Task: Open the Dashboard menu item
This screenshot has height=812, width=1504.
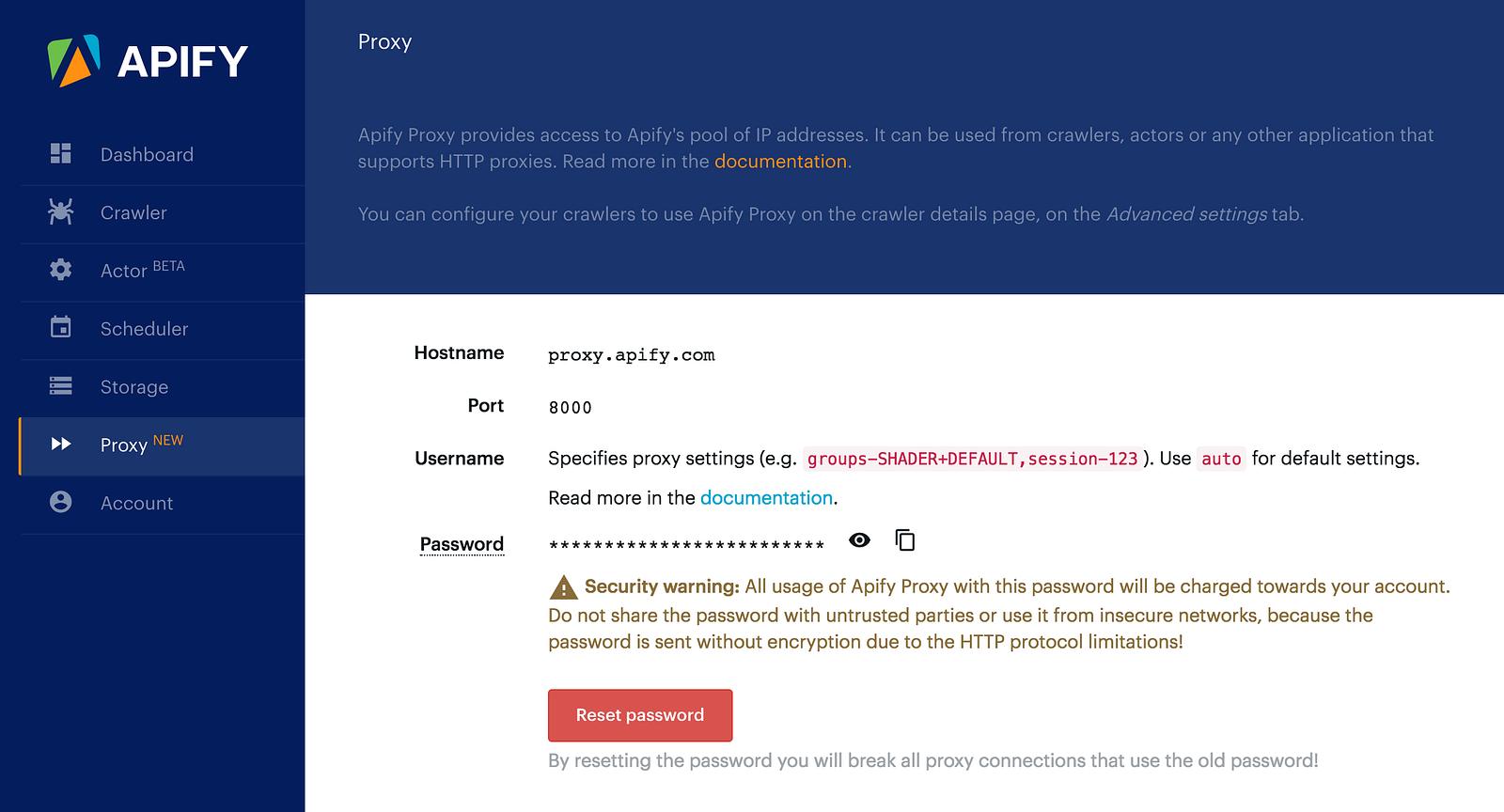Action: [147, 154]
